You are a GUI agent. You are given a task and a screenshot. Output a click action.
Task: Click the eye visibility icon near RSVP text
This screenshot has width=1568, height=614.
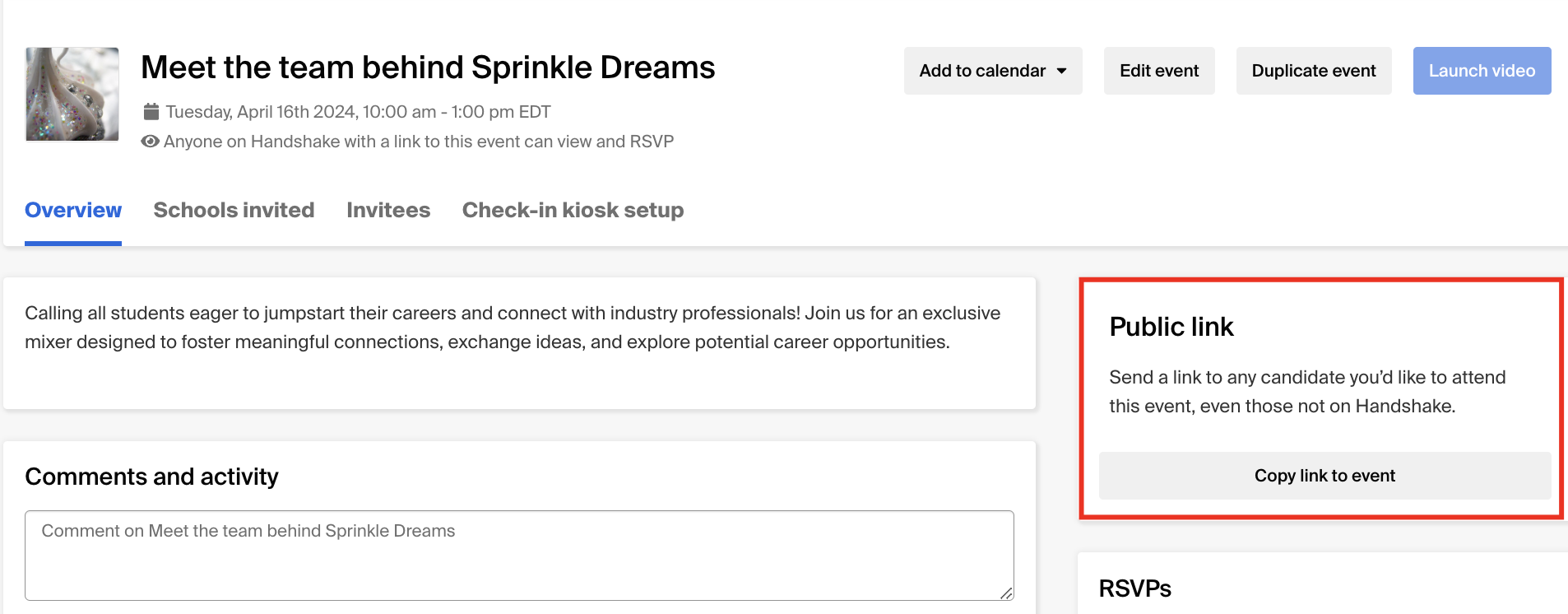pos(150,142)
